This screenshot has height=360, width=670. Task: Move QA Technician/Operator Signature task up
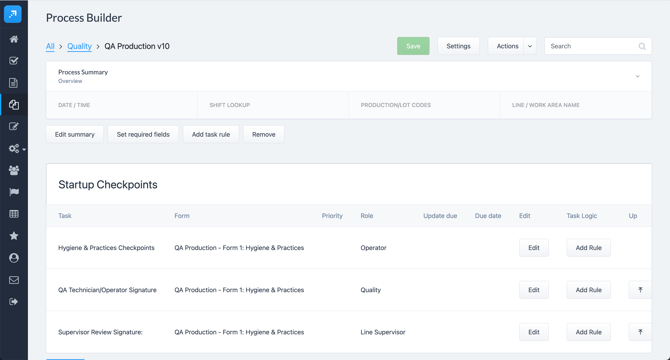(x=640, y=290)
